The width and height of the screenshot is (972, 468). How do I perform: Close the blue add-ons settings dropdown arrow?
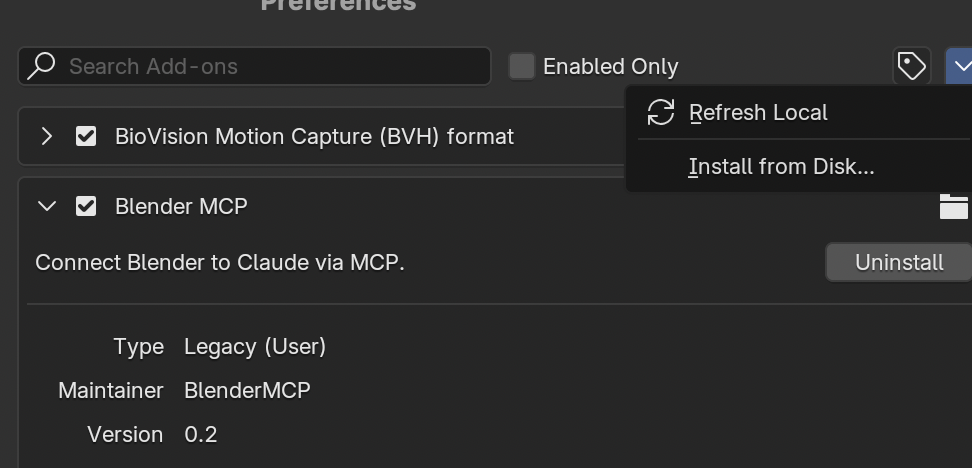[x=960, y=66]
